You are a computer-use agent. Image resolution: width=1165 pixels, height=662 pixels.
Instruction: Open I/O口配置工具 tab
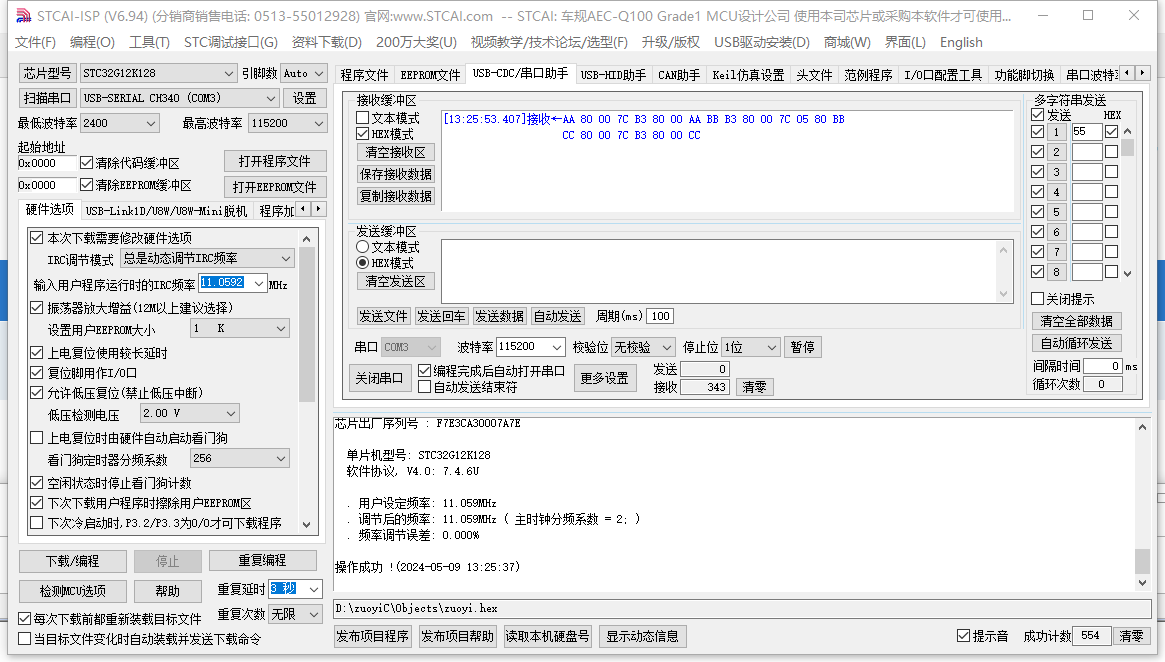(x=942, y=75)
